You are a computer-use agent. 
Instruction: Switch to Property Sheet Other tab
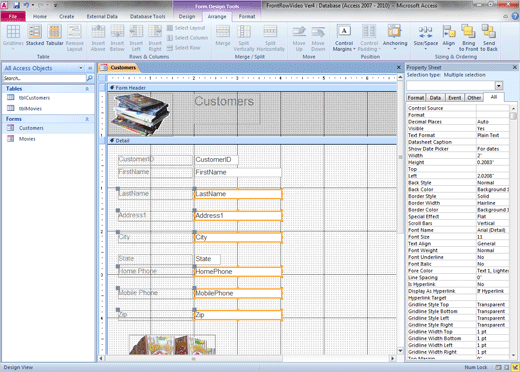(474, 98)
